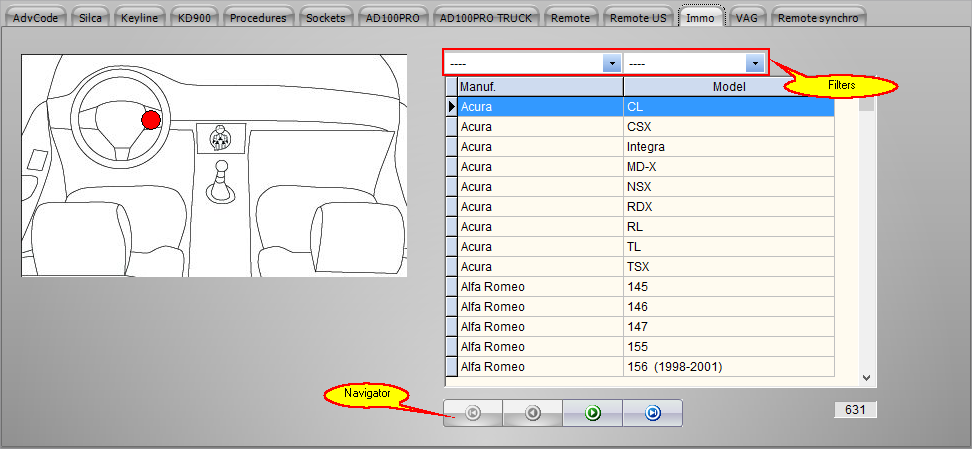972x449 pixels.
Task: Click the Manuf. column header
Action: pyautogui.click(x=540, y=87)
